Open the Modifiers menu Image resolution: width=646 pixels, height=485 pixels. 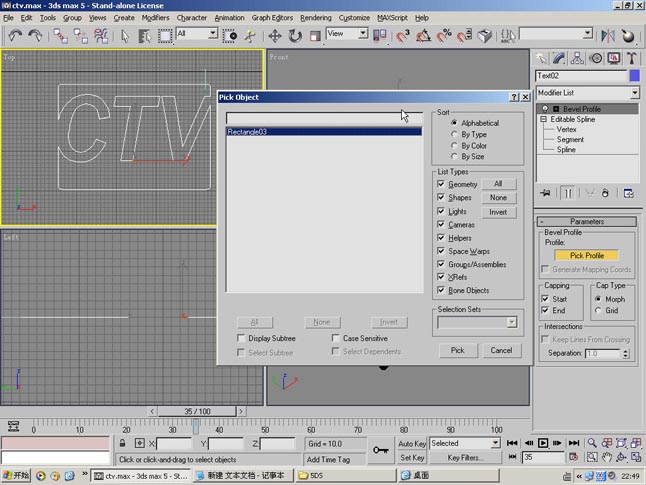tap(155, 18)
